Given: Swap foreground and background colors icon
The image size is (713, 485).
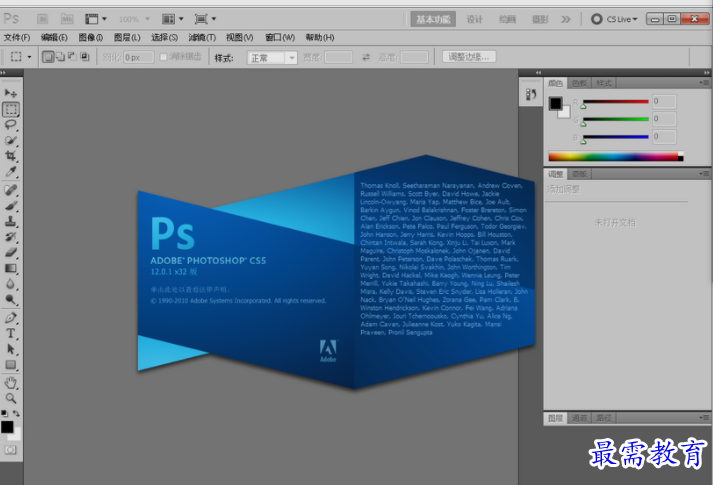Looking at the screenshot, I should click(16, 413).
